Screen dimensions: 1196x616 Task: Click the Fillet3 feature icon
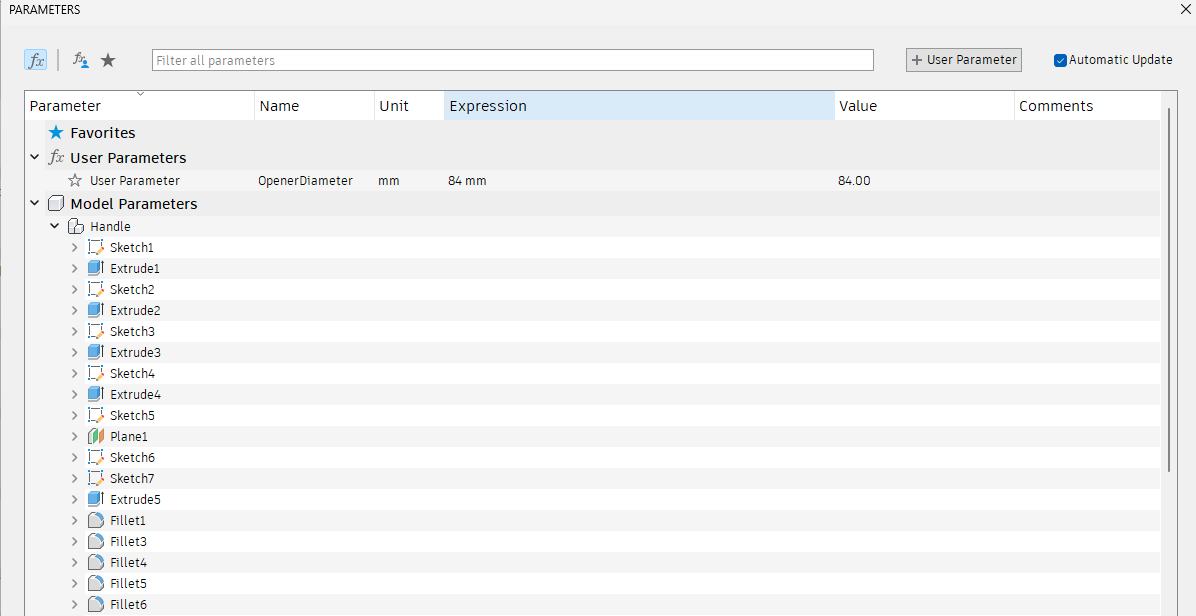[x=95, y=541]
